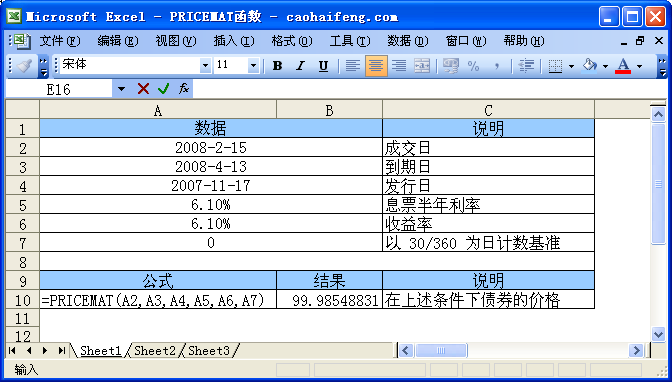Open 视图 (View) menu

[176, 41]
